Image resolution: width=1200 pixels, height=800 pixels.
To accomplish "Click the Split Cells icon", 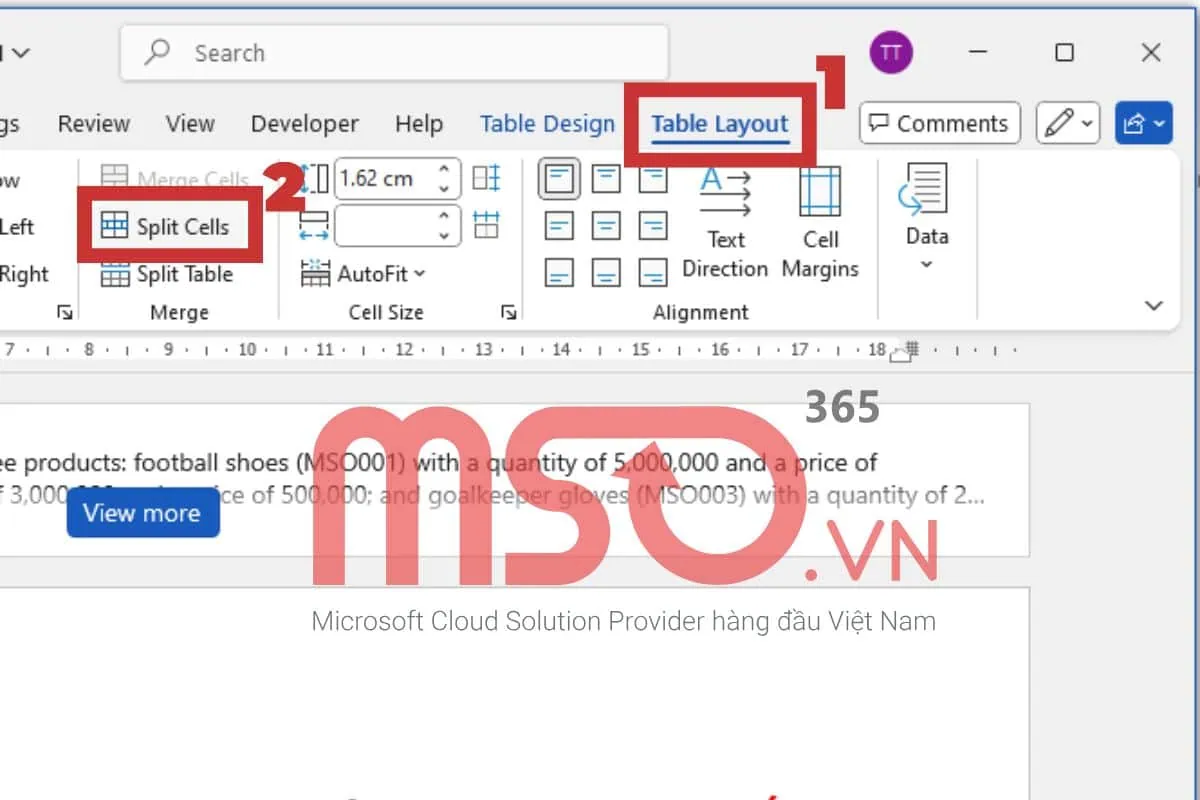I will (115, 227).
